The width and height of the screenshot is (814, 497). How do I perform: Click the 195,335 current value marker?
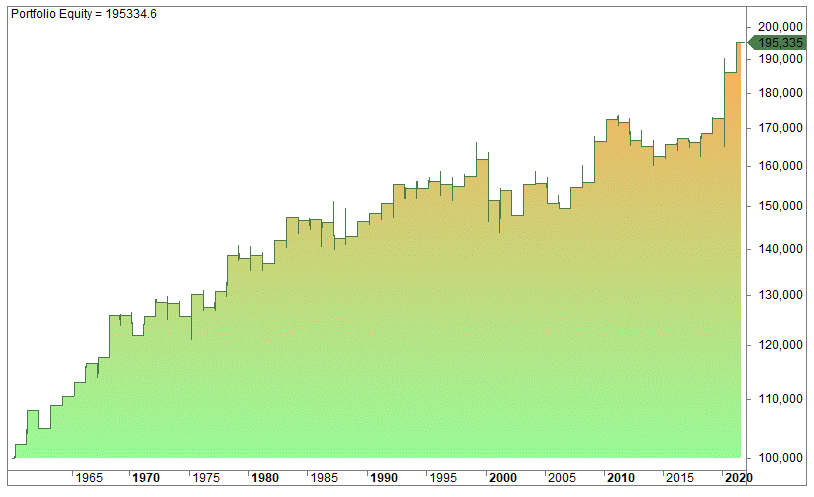pos(779,43)
